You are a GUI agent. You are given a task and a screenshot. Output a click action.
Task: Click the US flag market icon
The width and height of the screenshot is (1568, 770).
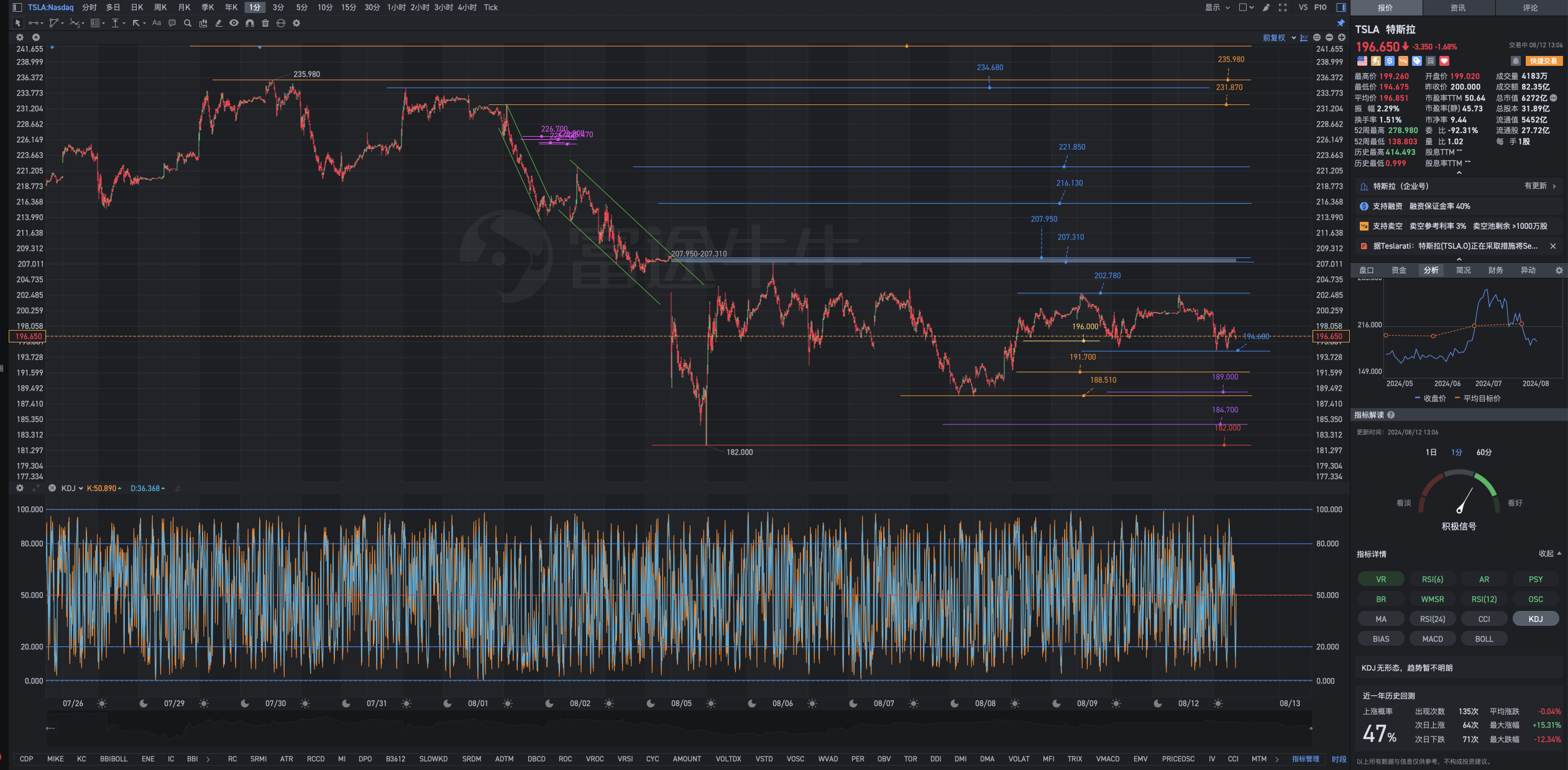(x=1362, y=61)
